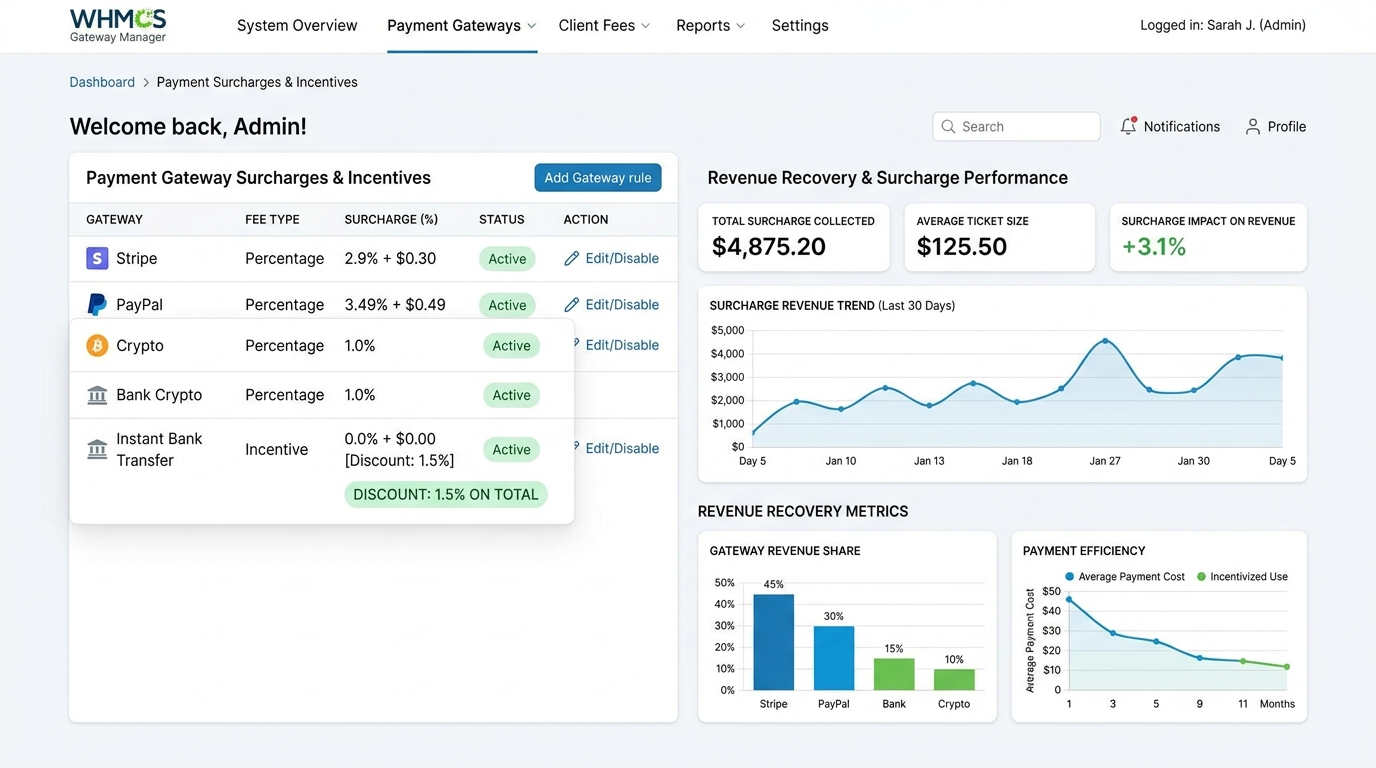Click the Incentivized Use legend dot

(x=1202, y=577)
